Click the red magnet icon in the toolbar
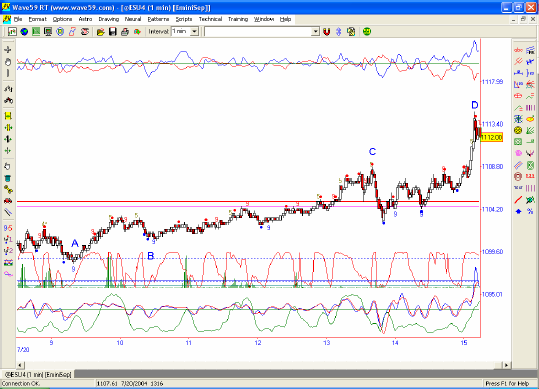539x389 pixels. point(327,32)
